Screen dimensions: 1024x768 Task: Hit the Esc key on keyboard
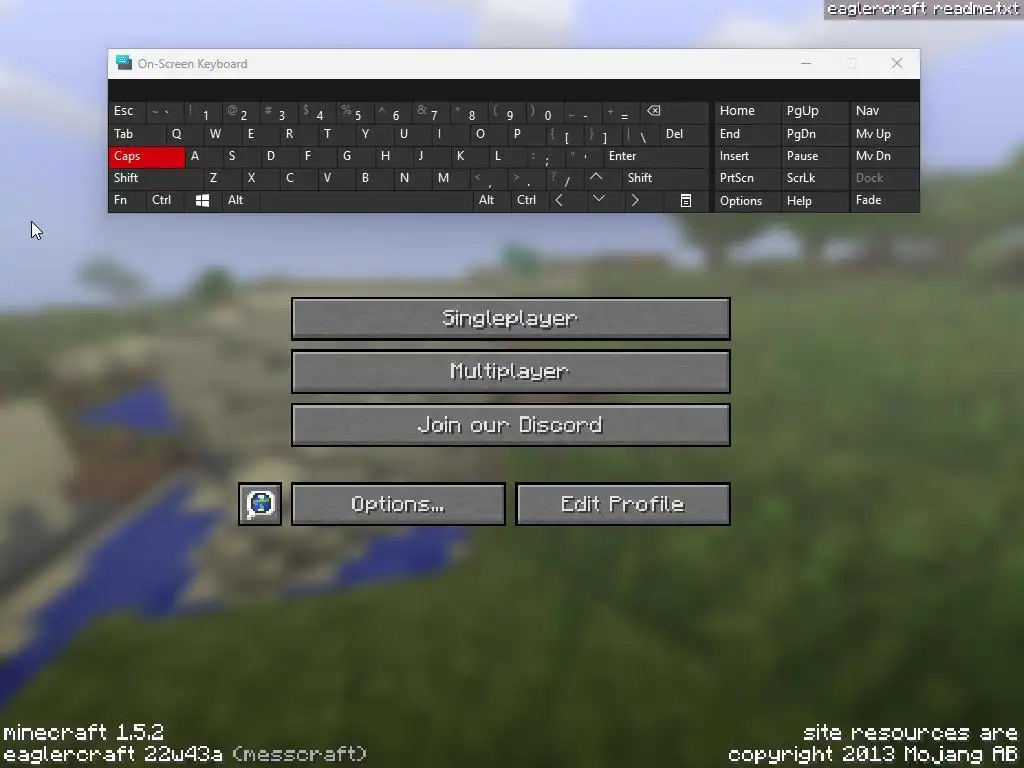(x=127, y=111)
